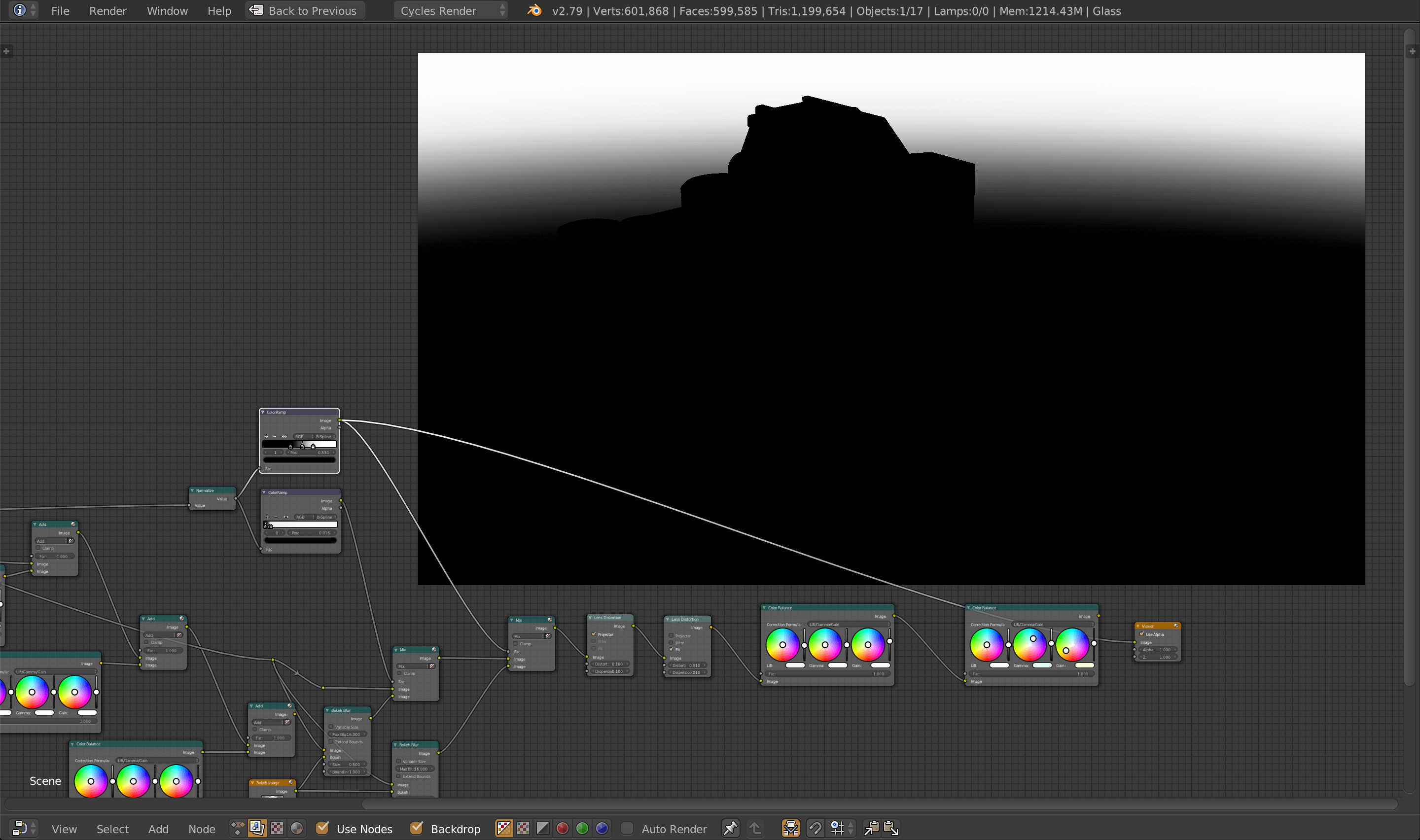Go to parent node tree arrow
Image resolution: width=1420 pixels, height=840 pixels.
coord(755,829)
